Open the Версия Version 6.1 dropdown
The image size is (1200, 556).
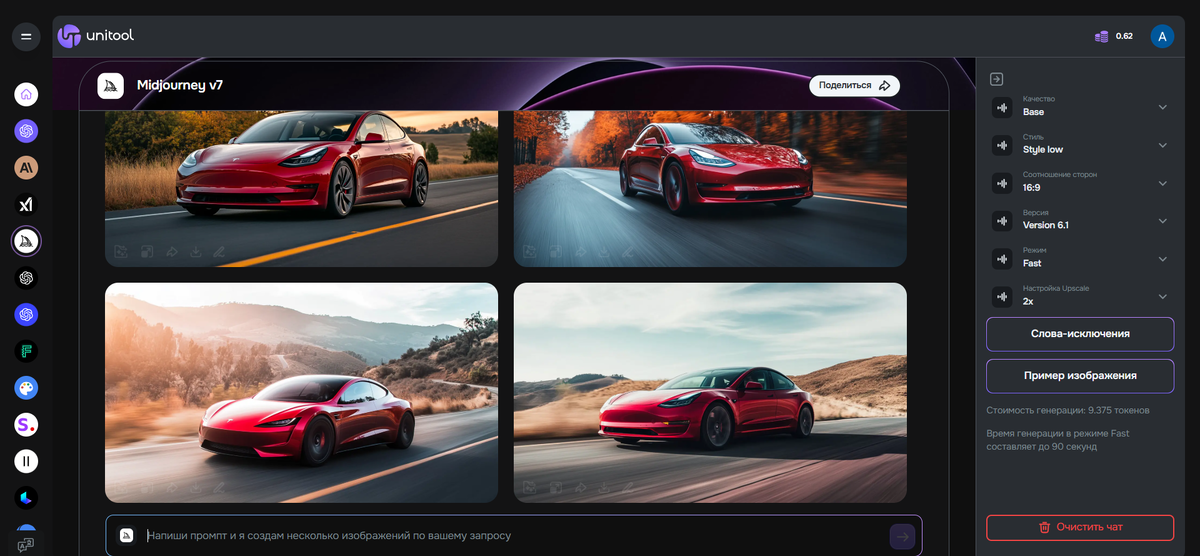1080,220
